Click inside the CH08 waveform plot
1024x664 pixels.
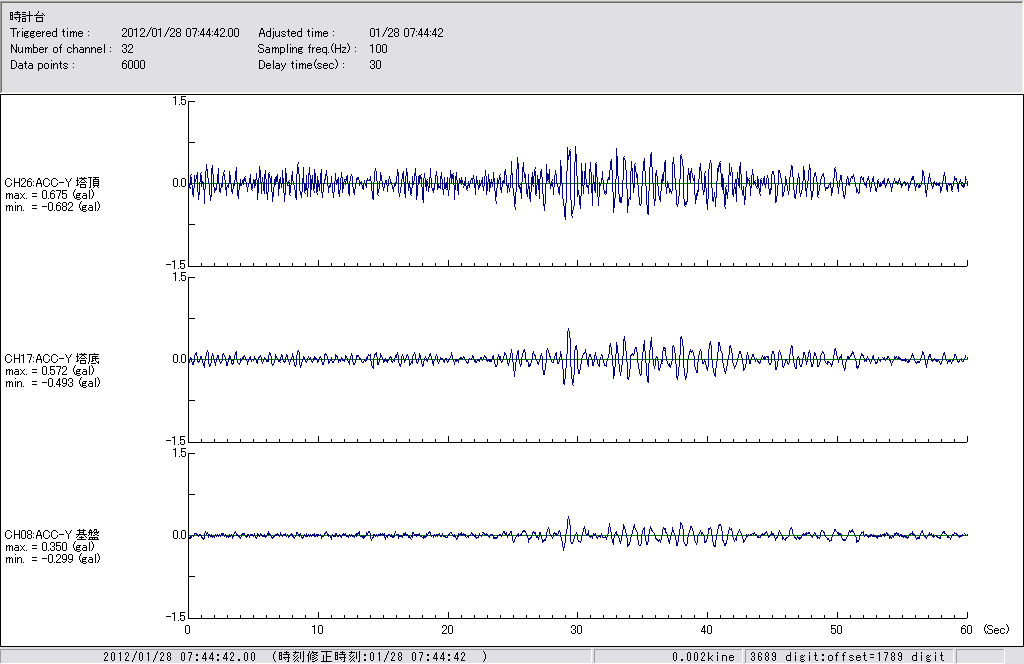pos(577,535)
